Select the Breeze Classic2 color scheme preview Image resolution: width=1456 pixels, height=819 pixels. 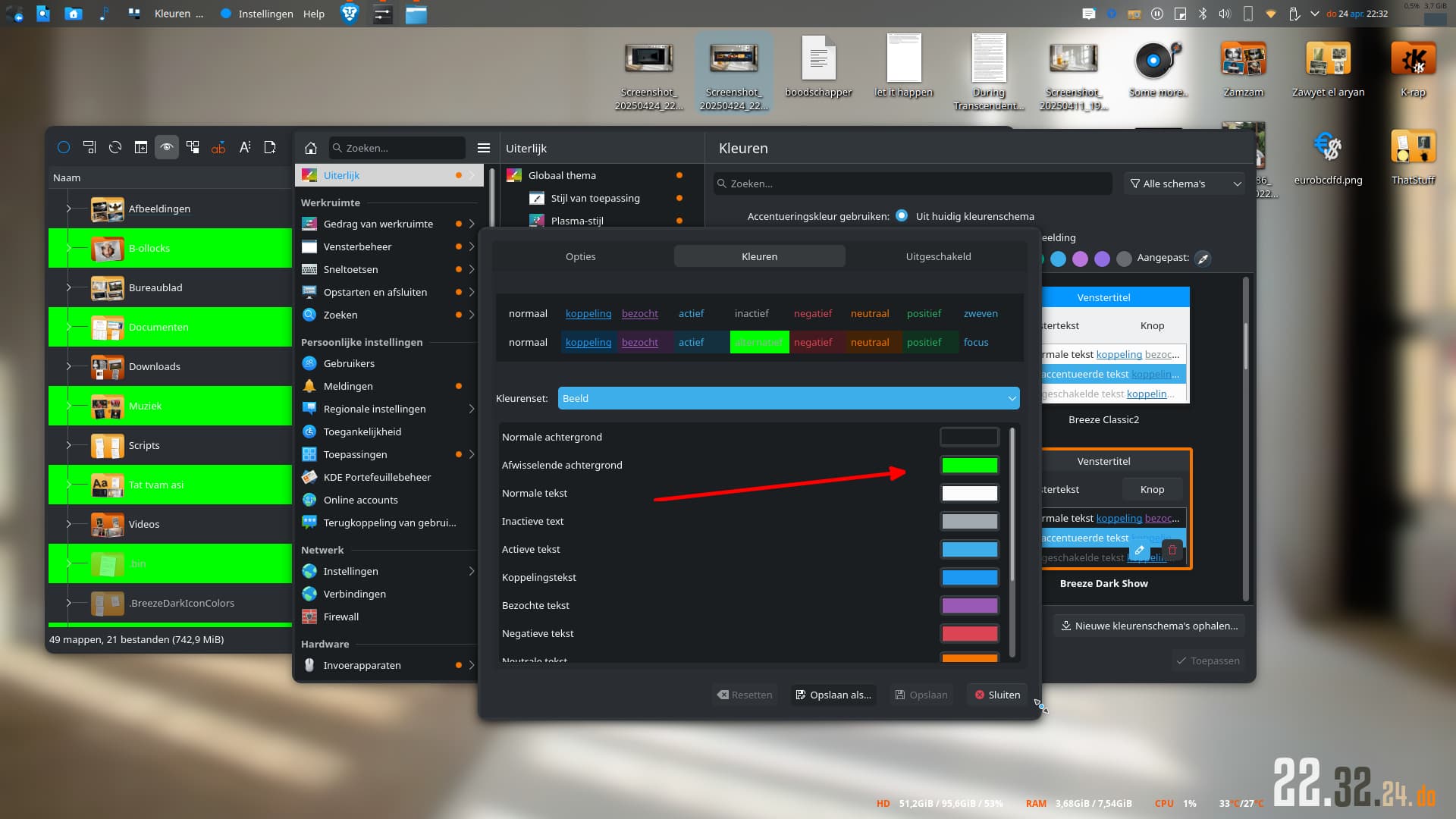tap(1115, 345)
